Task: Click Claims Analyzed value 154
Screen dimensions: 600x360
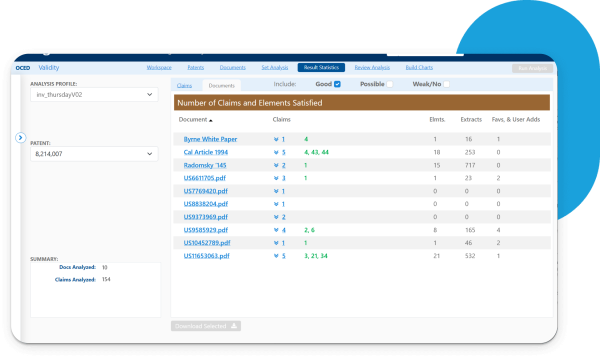Action: coord(106,280)
